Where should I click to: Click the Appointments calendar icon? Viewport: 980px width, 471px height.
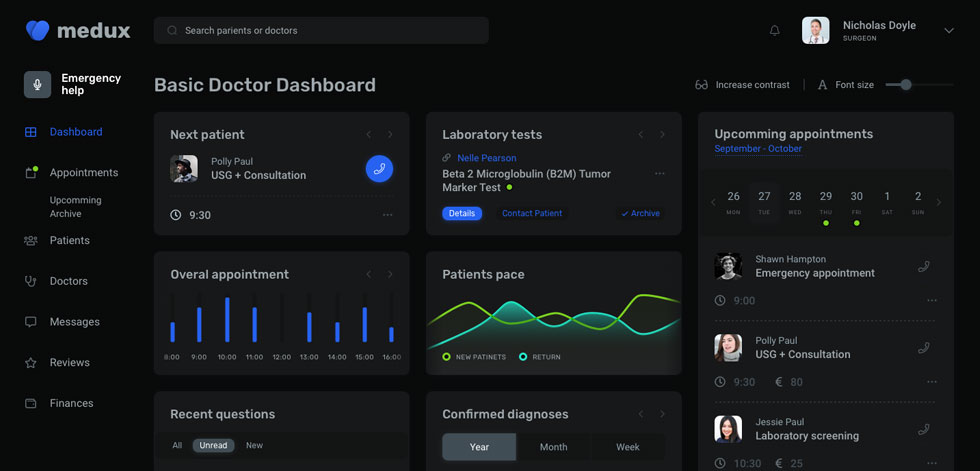tap(31, 172)
